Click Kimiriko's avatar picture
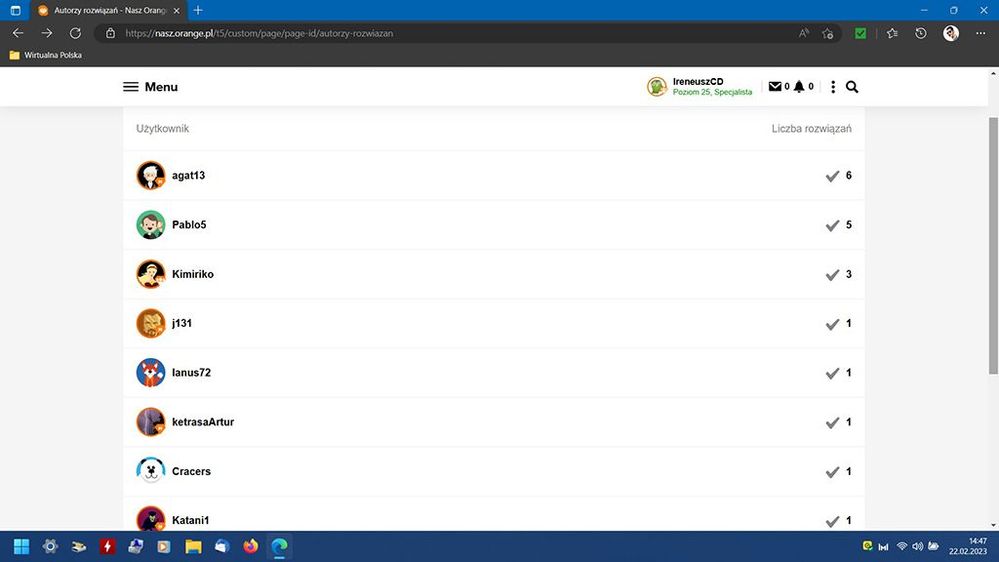Image resolution: width=999 pixels, height=562 pixels. pyautogui.click(x=150, y=274)
